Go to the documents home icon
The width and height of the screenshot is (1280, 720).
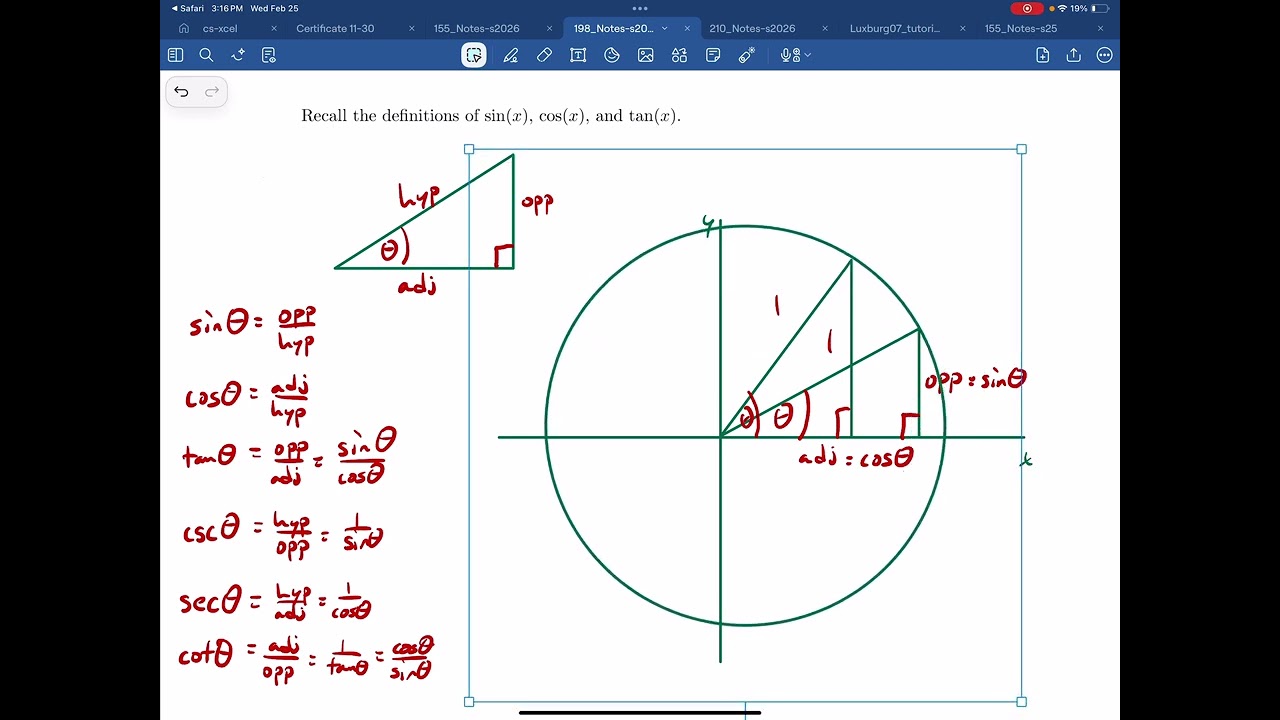tap(183, 28)
